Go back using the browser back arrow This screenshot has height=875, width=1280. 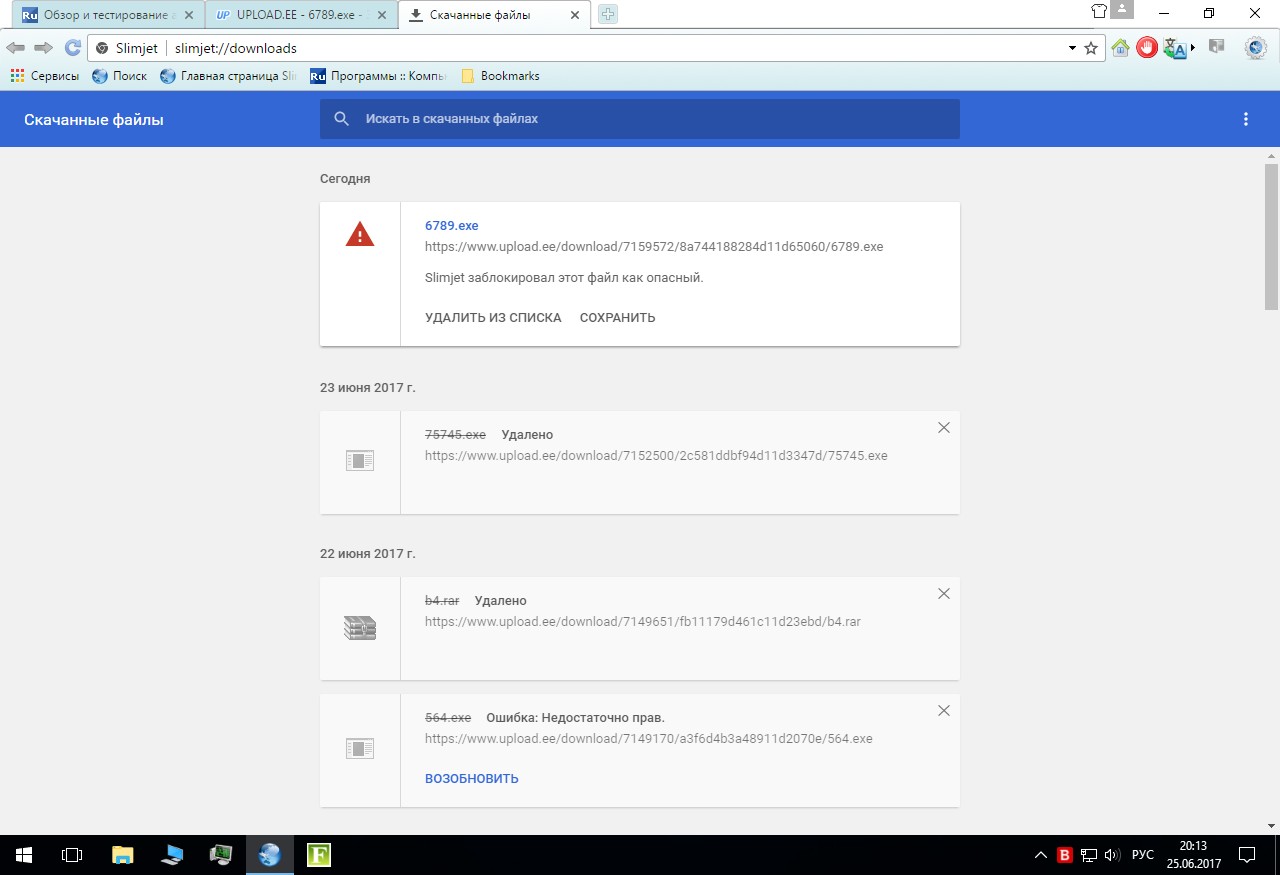pyautogui.click(x=15, y=48)
